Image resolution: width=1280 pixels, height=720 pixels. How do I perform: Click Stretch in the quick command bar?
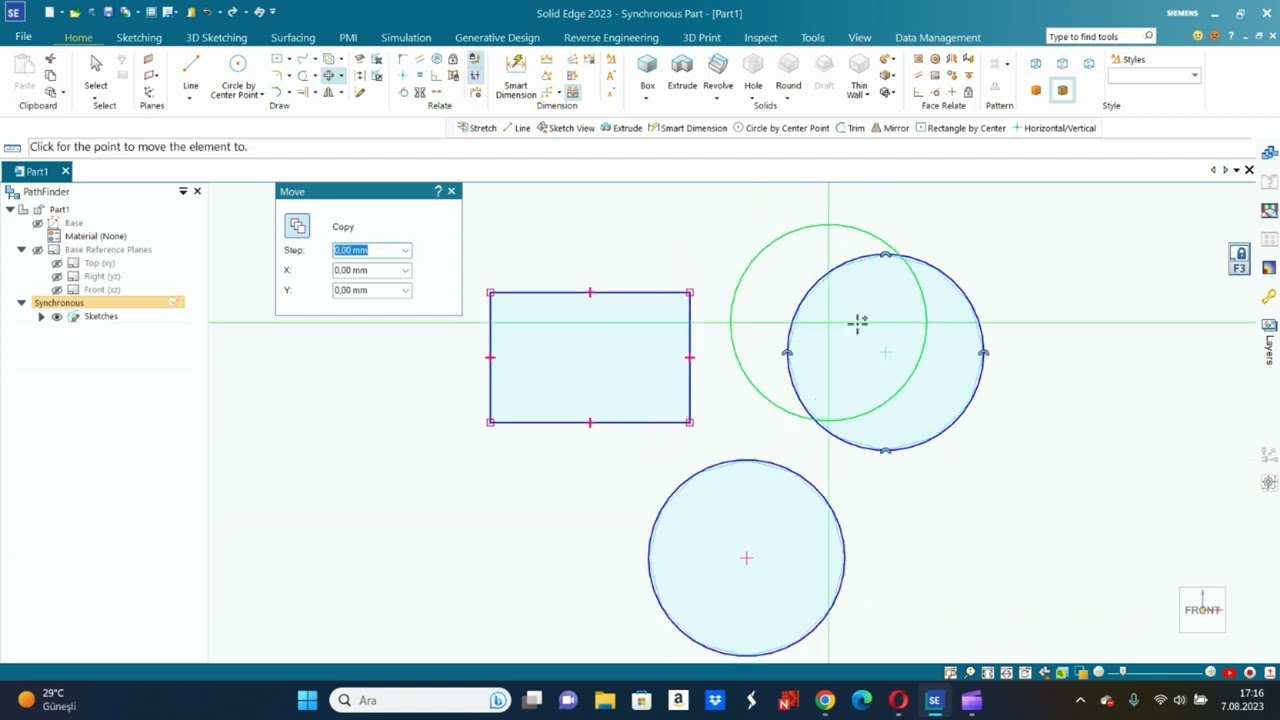point(477,128)
